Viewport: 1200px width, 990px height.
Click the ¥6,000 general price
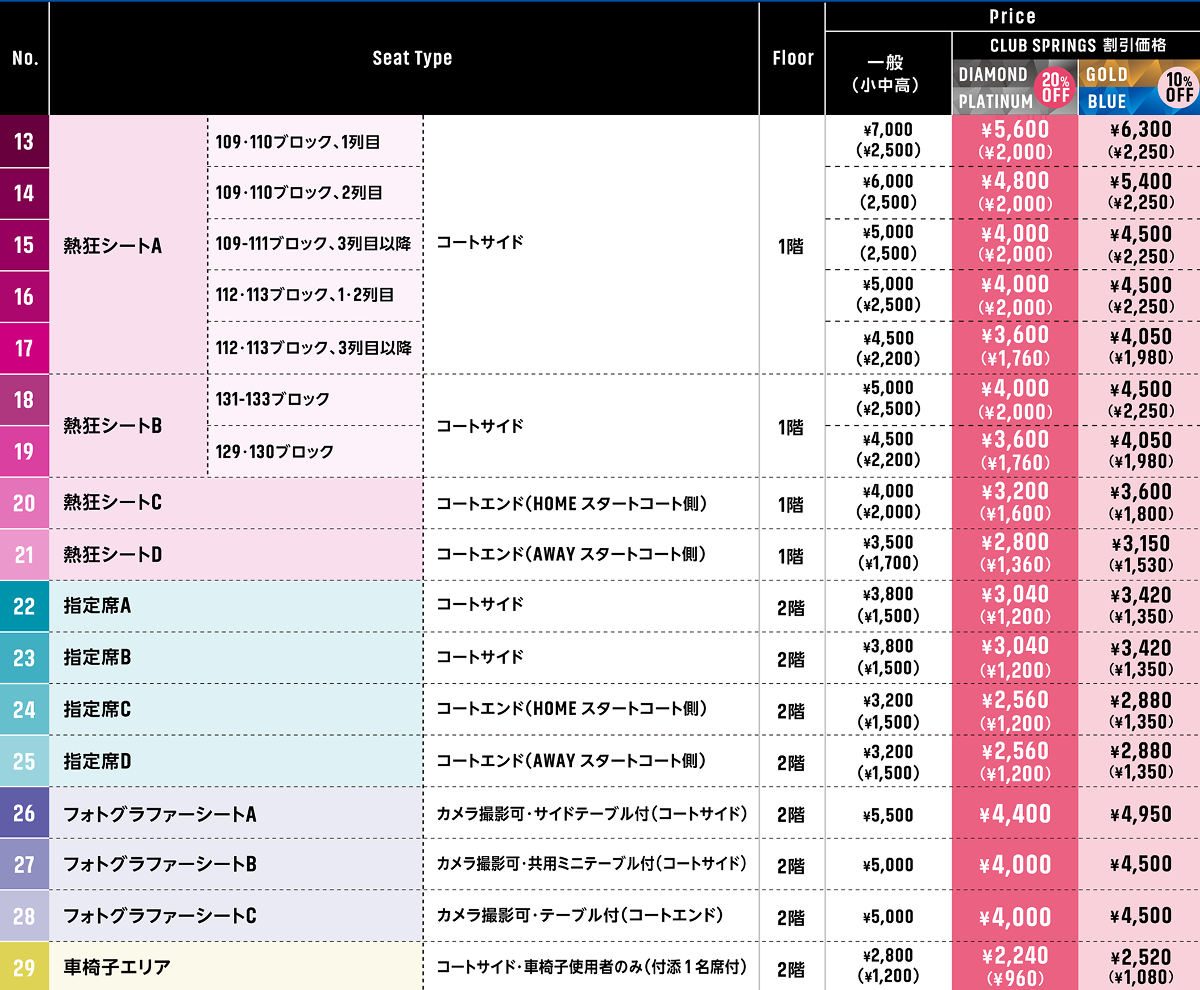point(887,182)
